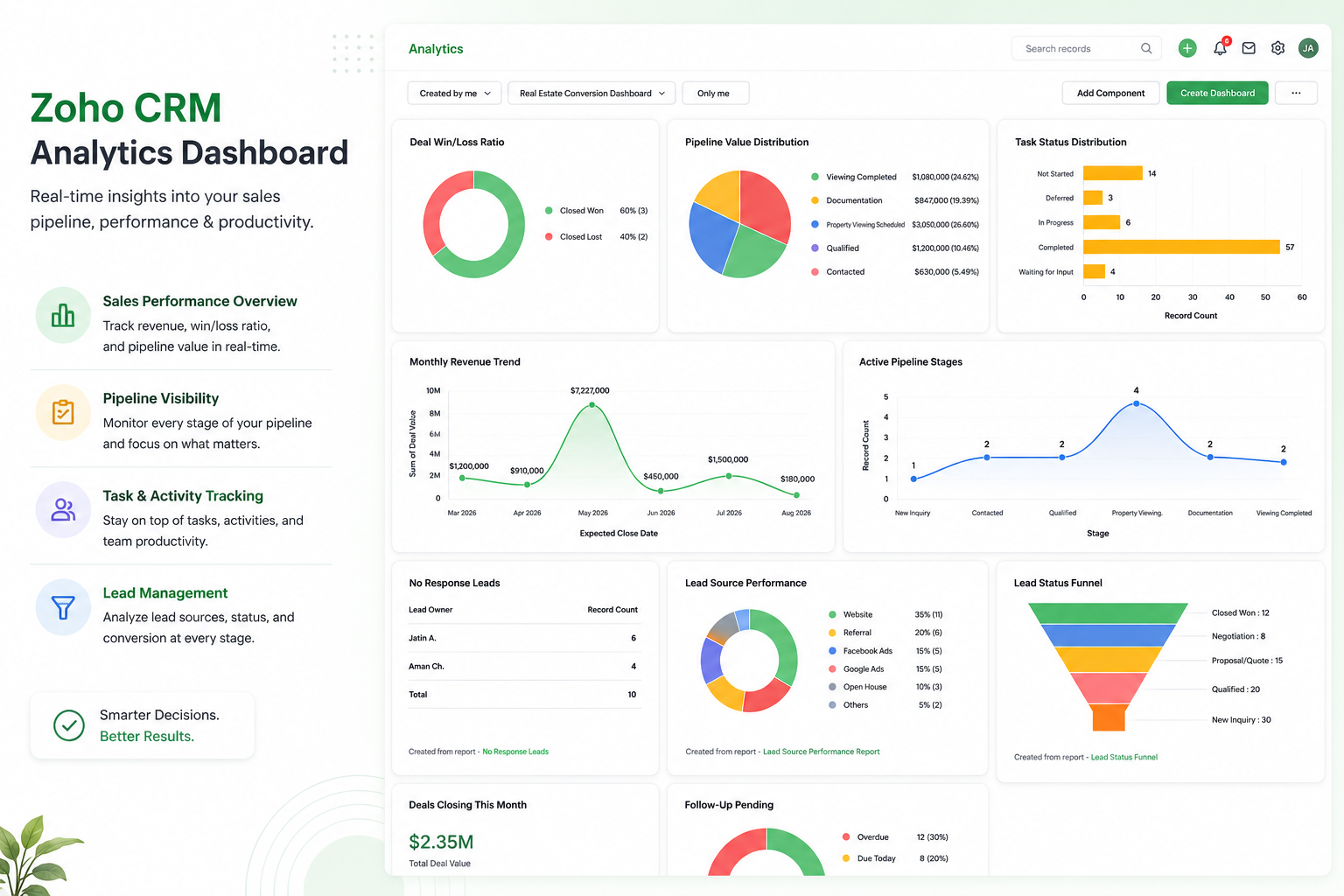Click the In Progress bar in Task Status
The width and height of the screenshot is (1344, 896).
tap(1102, 222)
